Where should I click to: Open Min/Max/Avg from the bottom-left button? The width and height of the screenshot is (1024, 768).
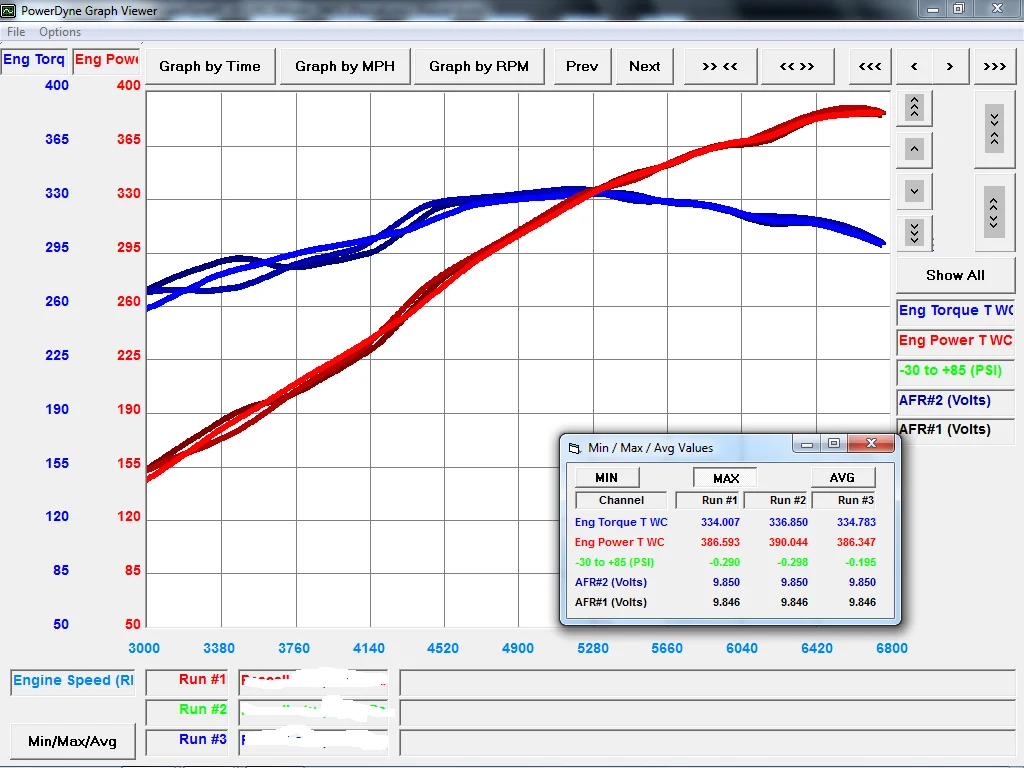click(72, 741)
